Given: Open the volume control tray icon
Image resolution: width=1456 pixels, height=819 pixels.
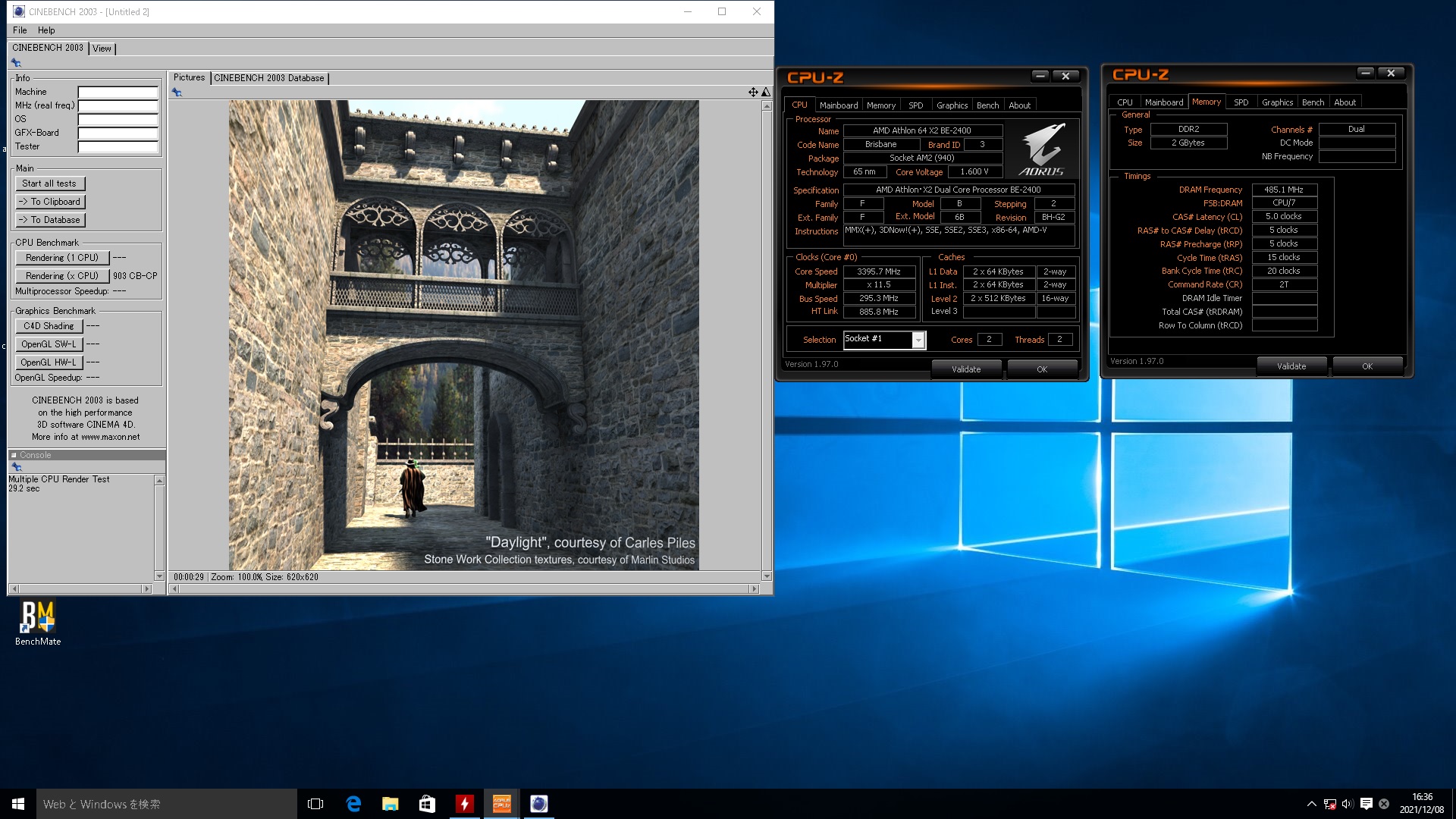Looking at the screenshot, I should pos(1348,804).
